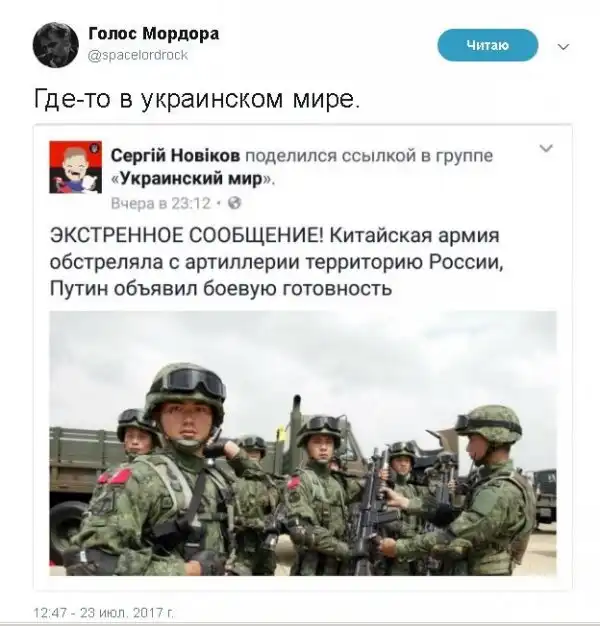Click the поделился ссылкой в группе text
This screenshot has height=626, width=600.
[369, 156]
